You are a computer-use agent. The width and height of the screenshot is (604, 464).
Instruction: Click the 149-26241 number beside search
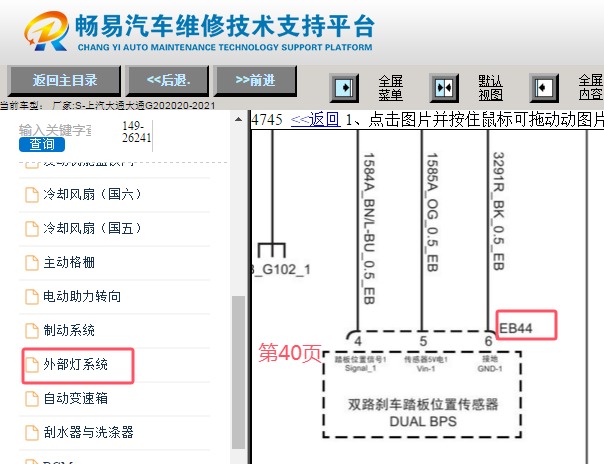(136, 132)
